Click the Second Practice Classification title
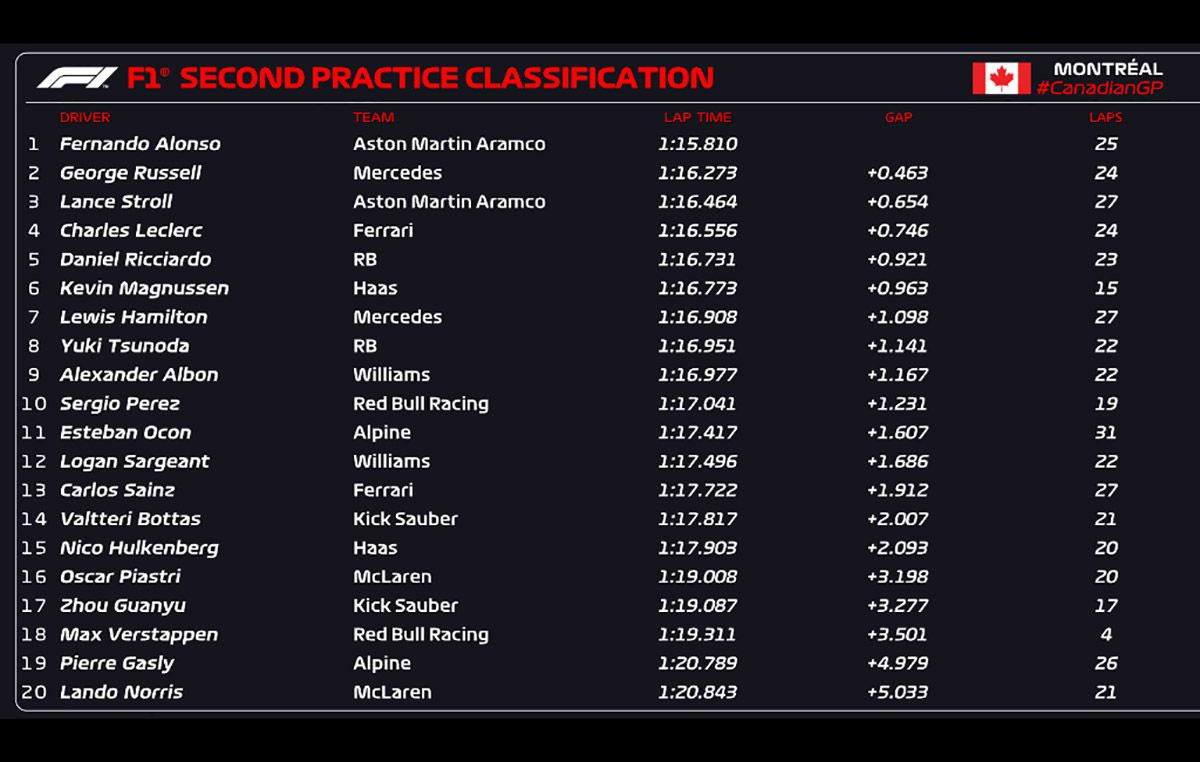This screenshot has width=1200, height=762. pyautogui.click(x=446, y=78)
